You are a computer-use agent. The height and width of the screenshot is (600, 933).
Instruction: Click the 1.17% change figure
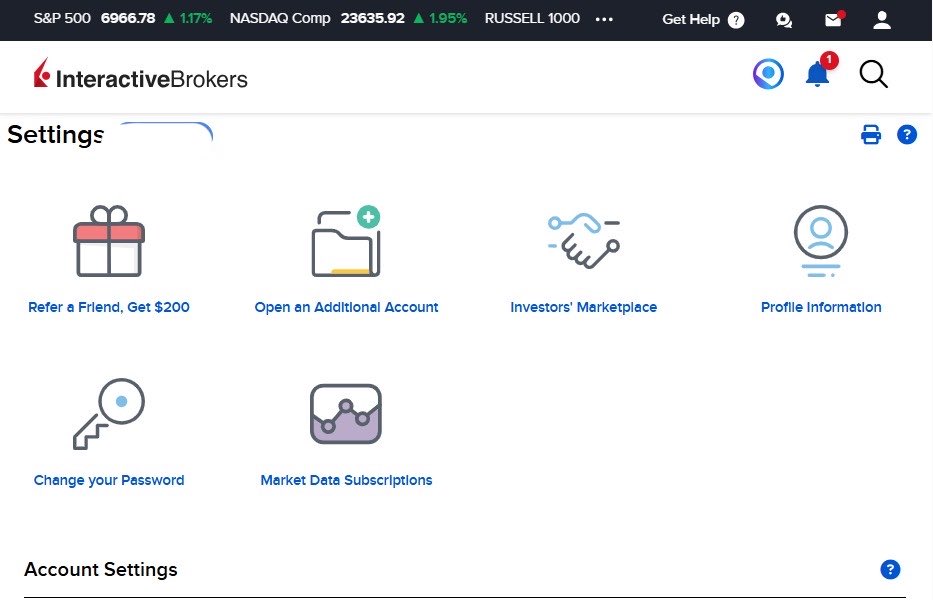pos(196,18)
